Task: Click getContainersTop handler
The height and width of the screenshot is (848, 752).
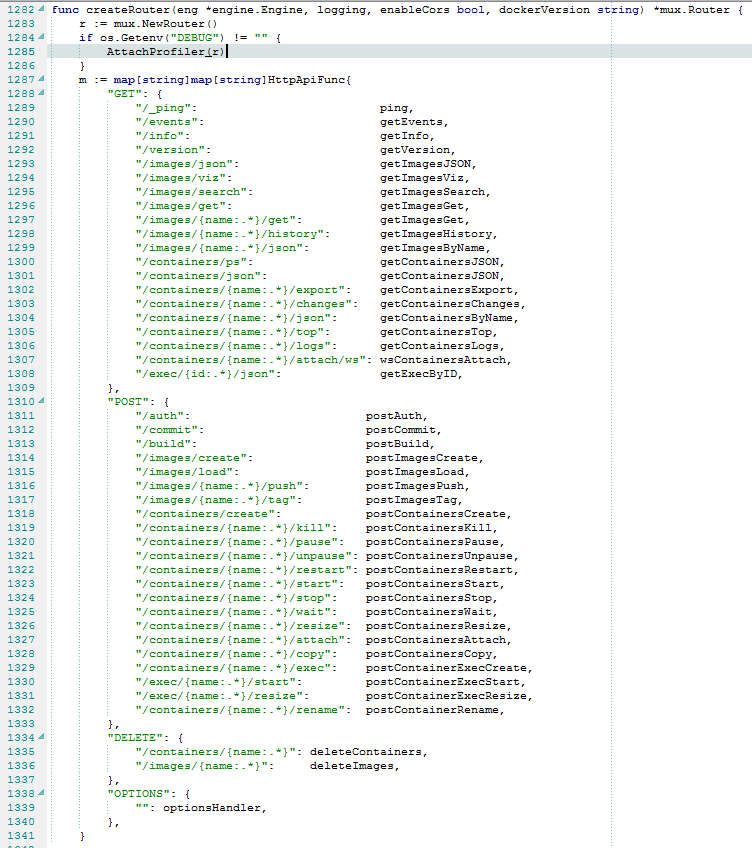Action: coord(436,332)
